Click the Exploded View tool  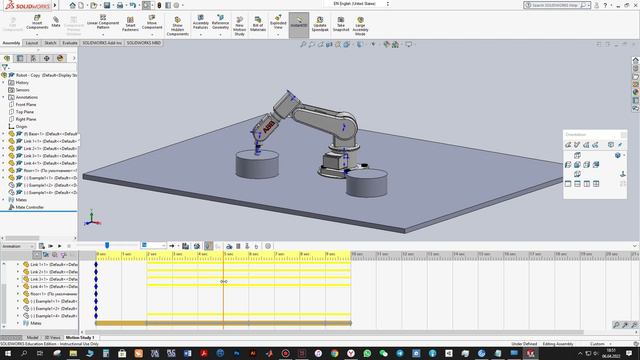coord(278,22)
